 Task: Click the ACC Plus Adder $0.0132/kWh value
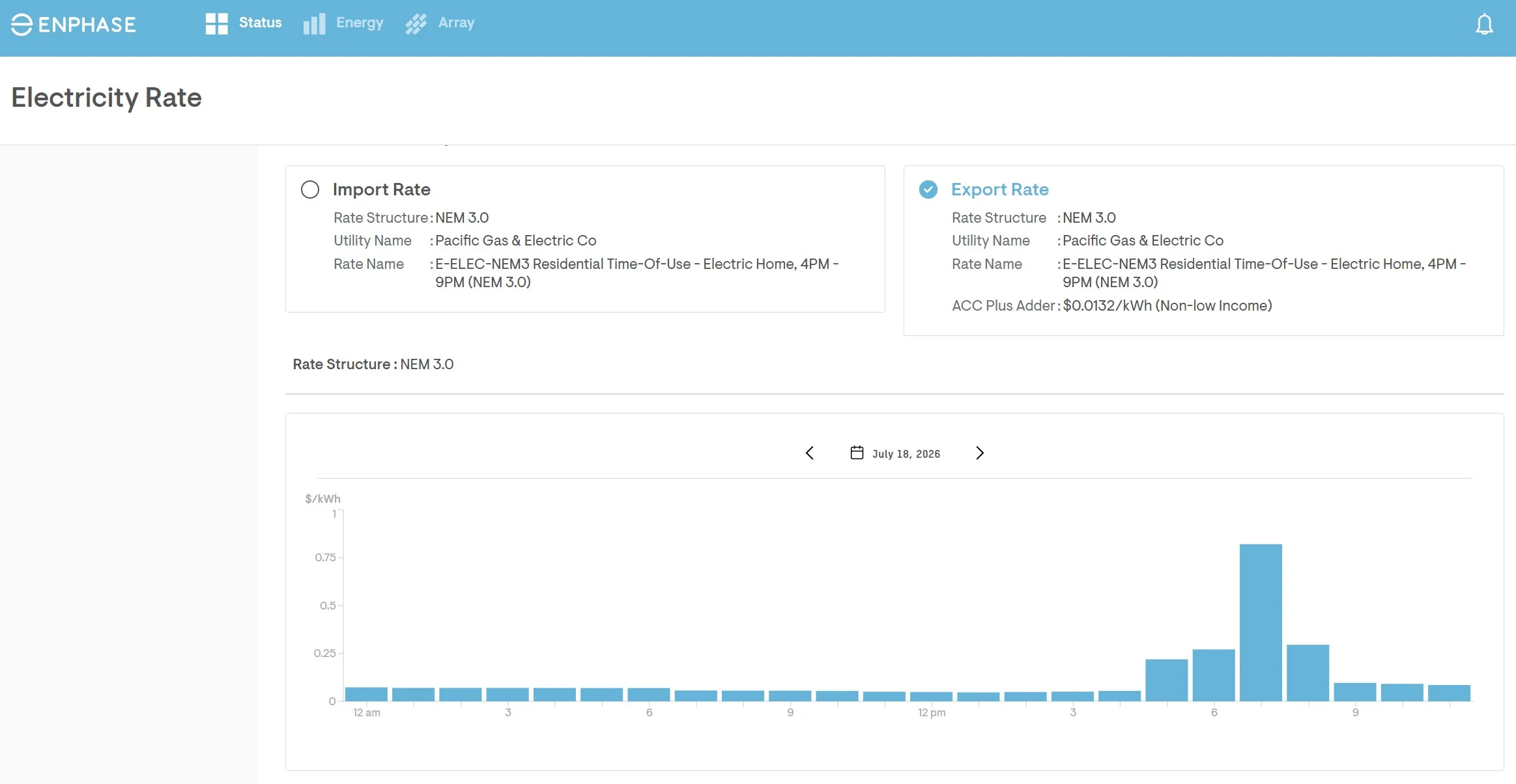(x=1167, y=306)
